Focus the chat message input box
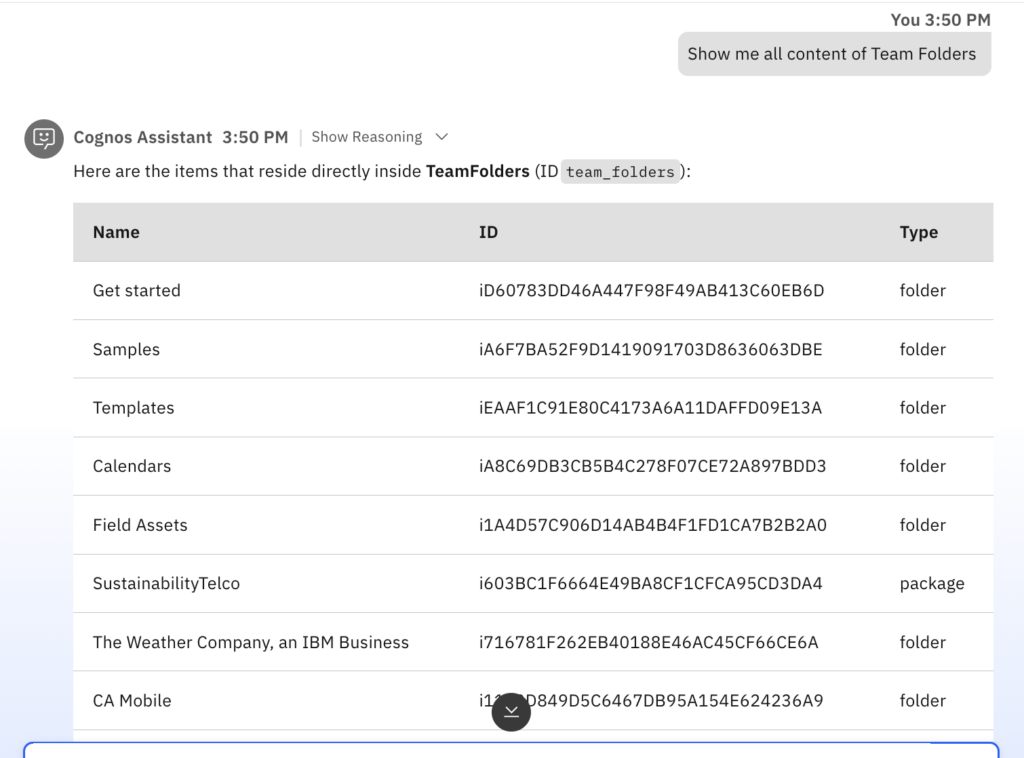Image resolution: width=1024 pixels, height=758 pixels. point(510,750)
